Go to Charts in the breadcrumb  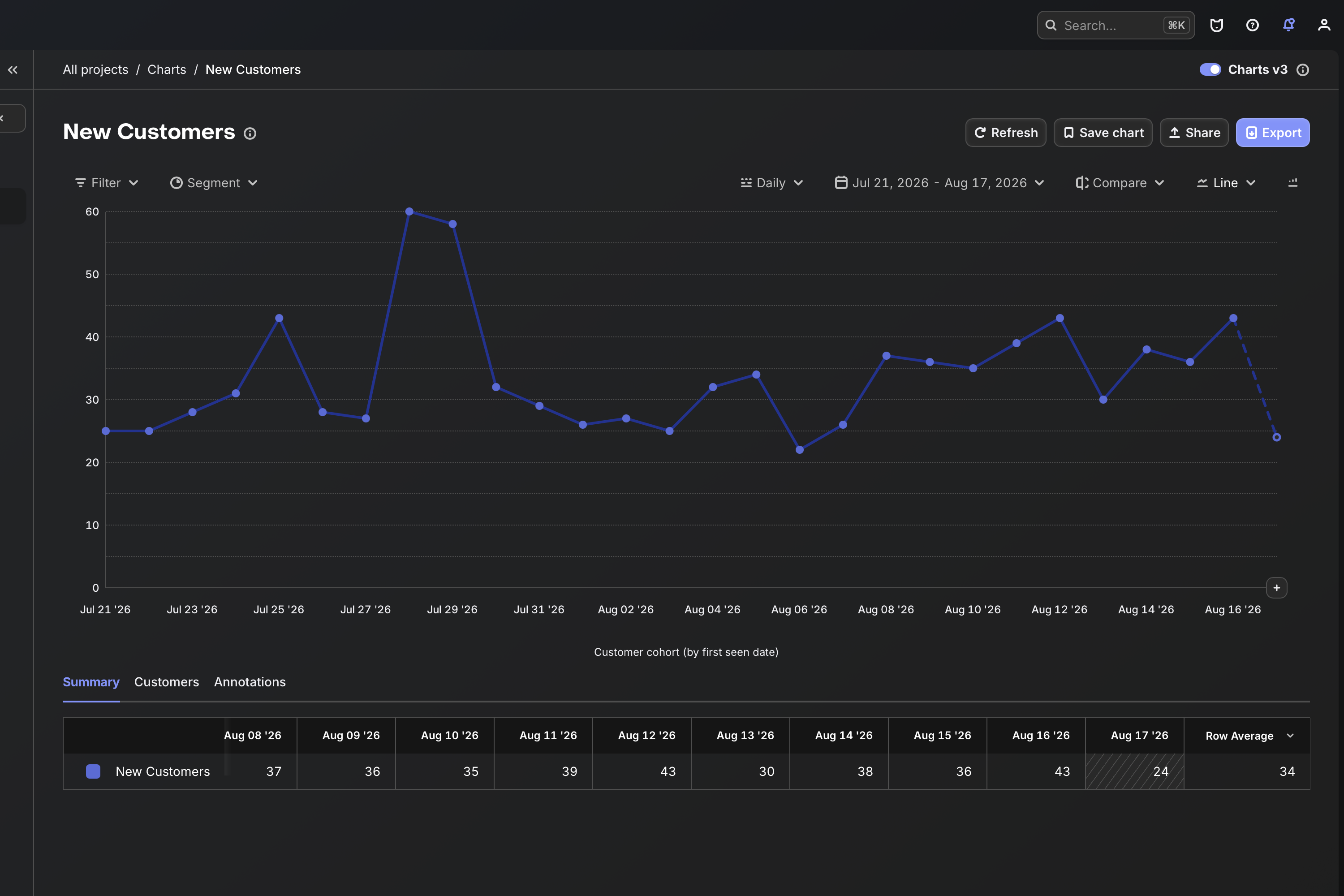pyautogui.click(x=167, y=70)
